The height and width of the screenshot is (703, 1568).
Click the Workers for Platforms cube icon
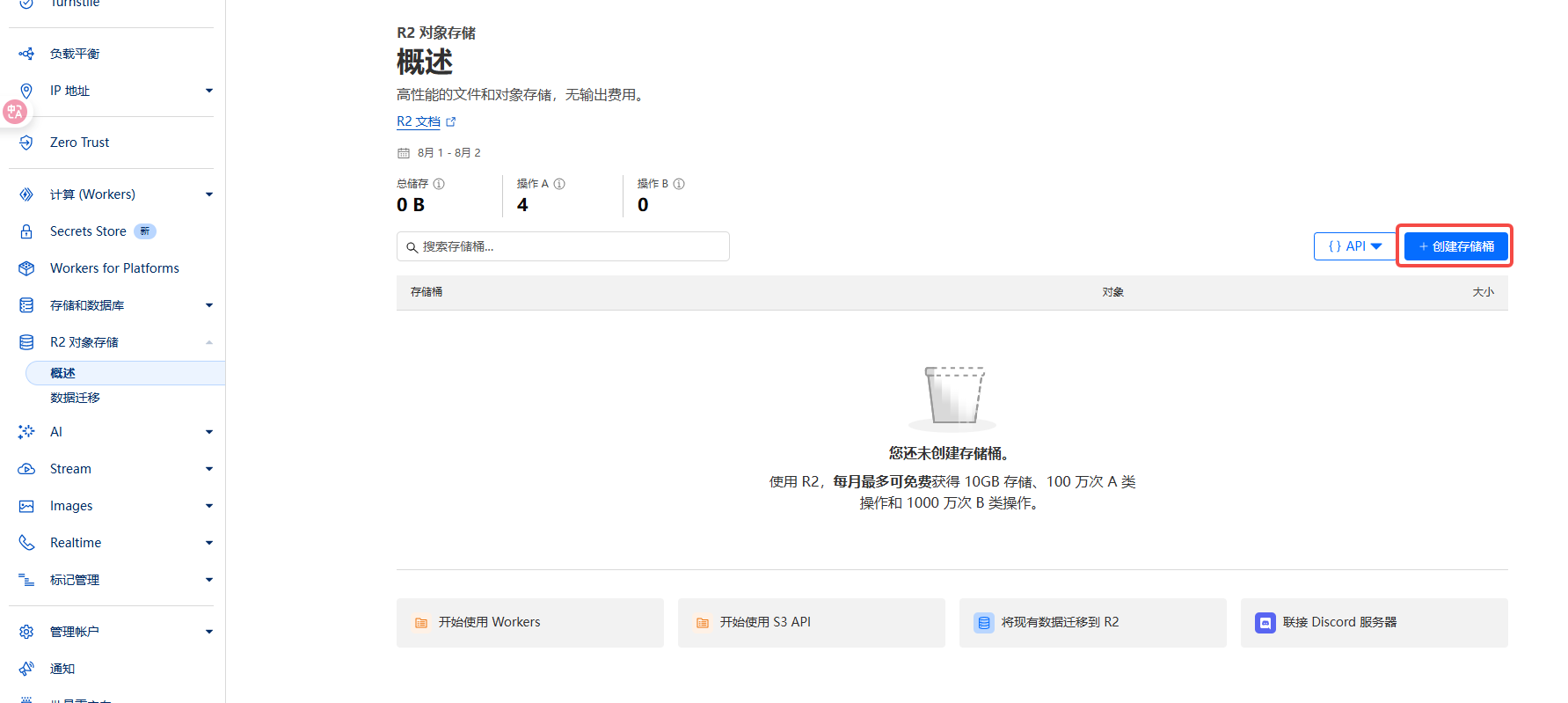(x=26, y=268)
